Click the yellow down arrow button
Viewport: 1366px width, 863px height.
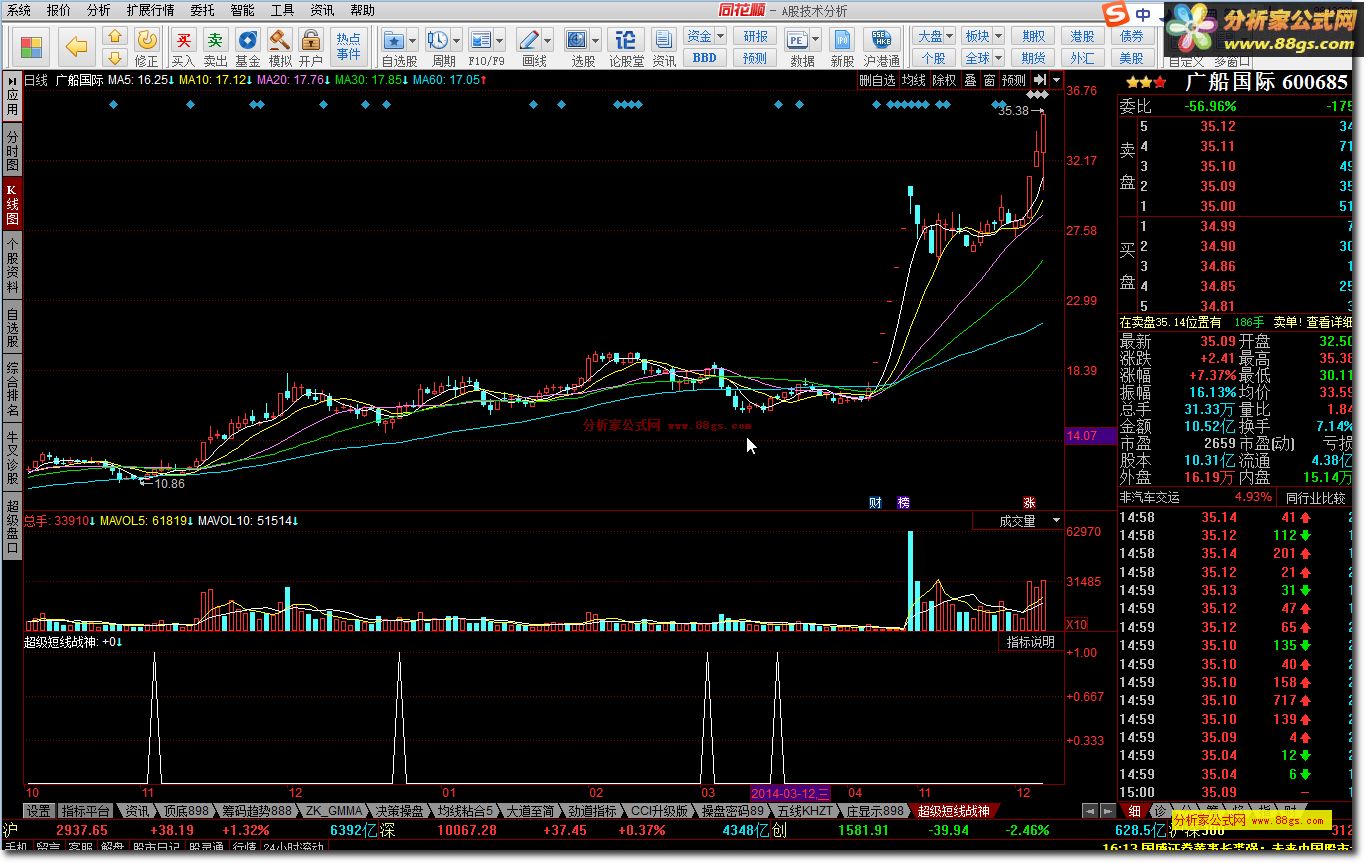pyautogui.click(x=115, y=58)
